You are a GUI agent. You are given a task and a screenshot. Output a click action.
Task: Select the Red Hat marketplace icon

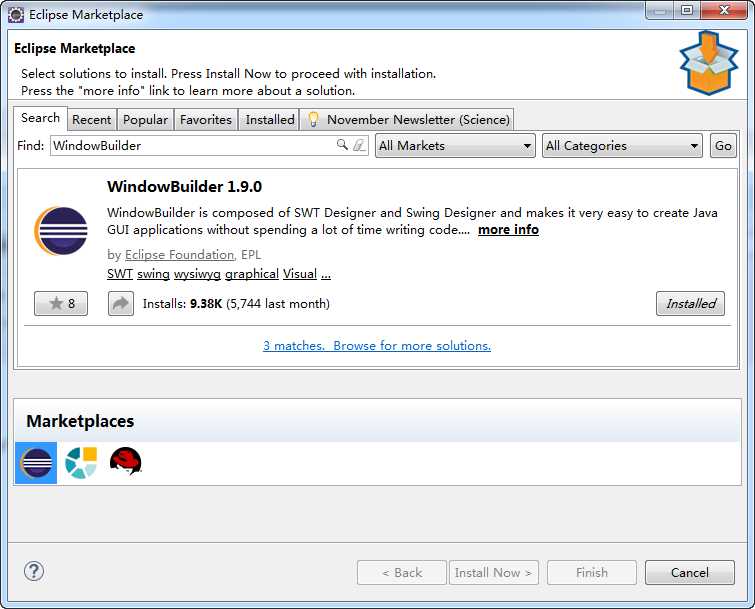(x=126, y=461)
